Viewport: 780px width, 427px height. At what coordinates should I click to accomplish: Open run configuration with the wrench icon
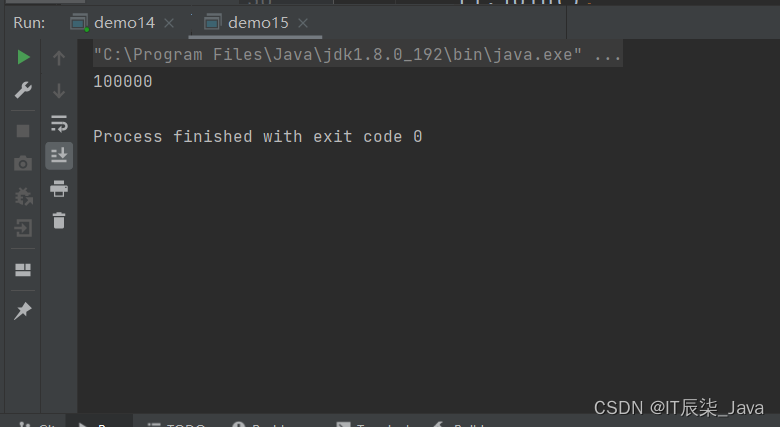coord(23,90)
